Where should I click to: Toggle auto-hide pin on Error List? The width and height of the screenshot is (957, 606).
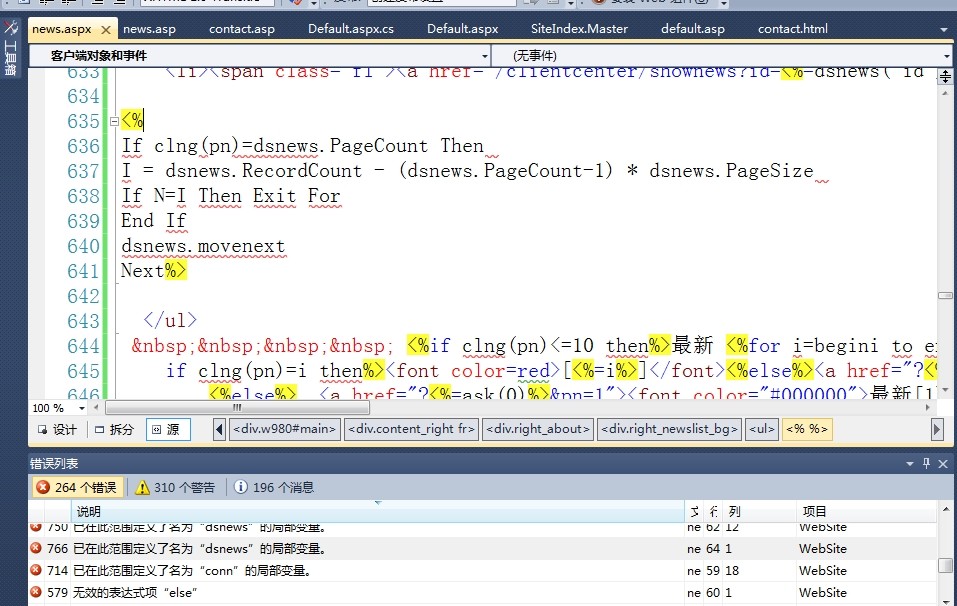pos(926,464)
